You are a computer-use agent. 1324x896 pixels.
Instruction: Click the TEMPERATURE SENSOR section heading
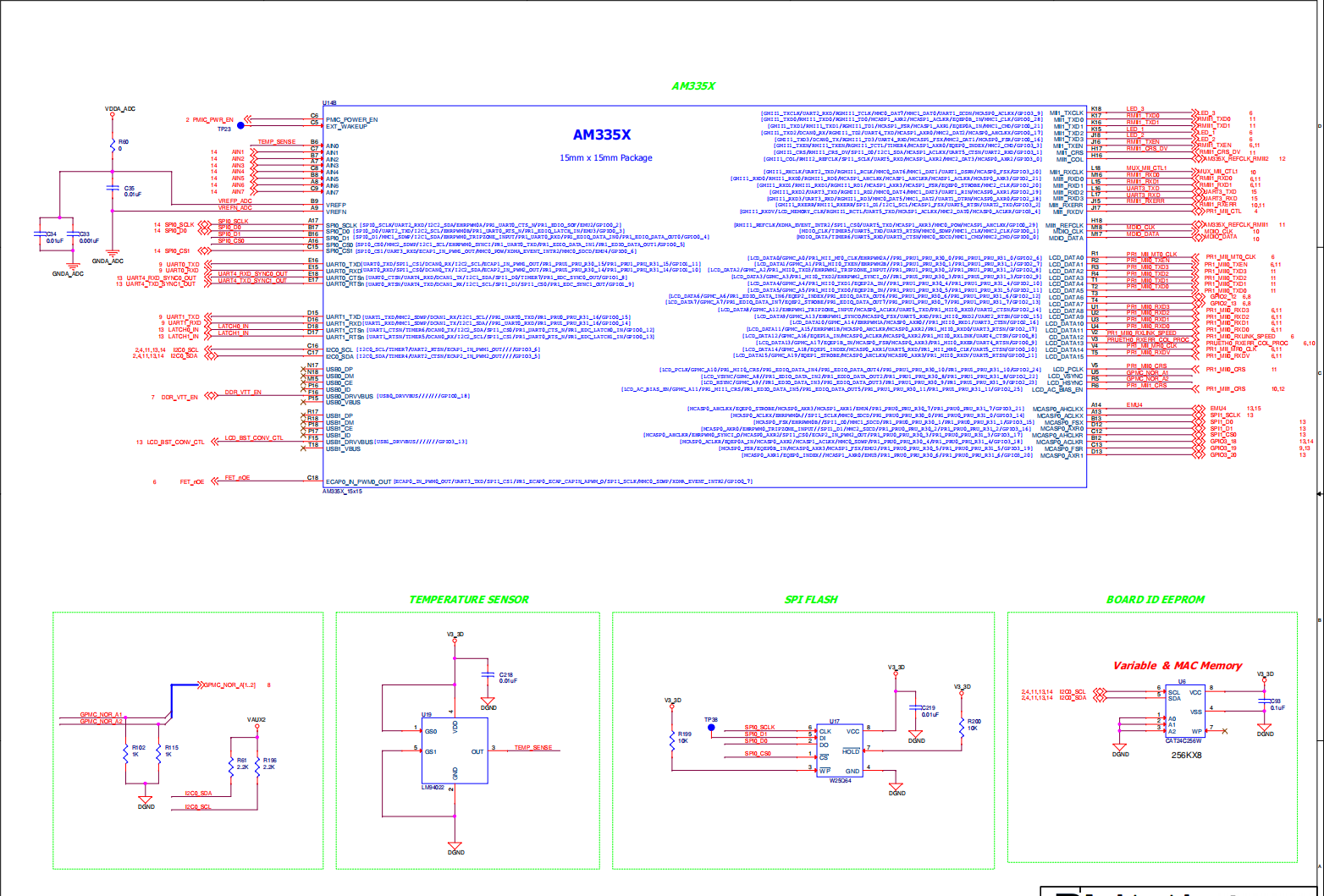point(469,600)
